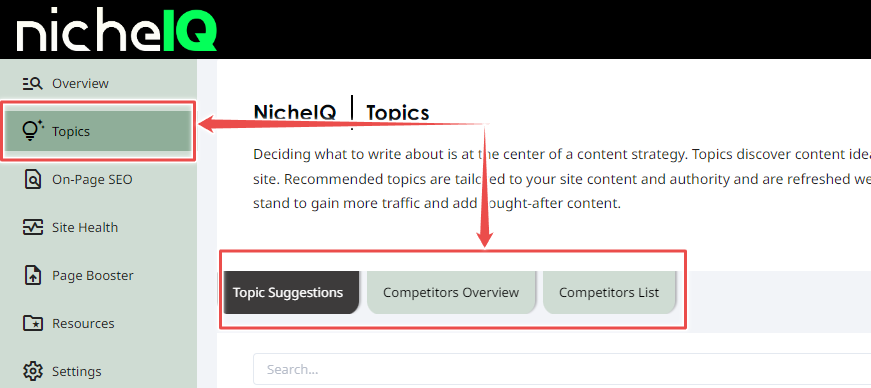The width and height of the screenshot is (871, 388).
Task: Click the Page Booster upload page icon
Action: [x=32, y=275]
